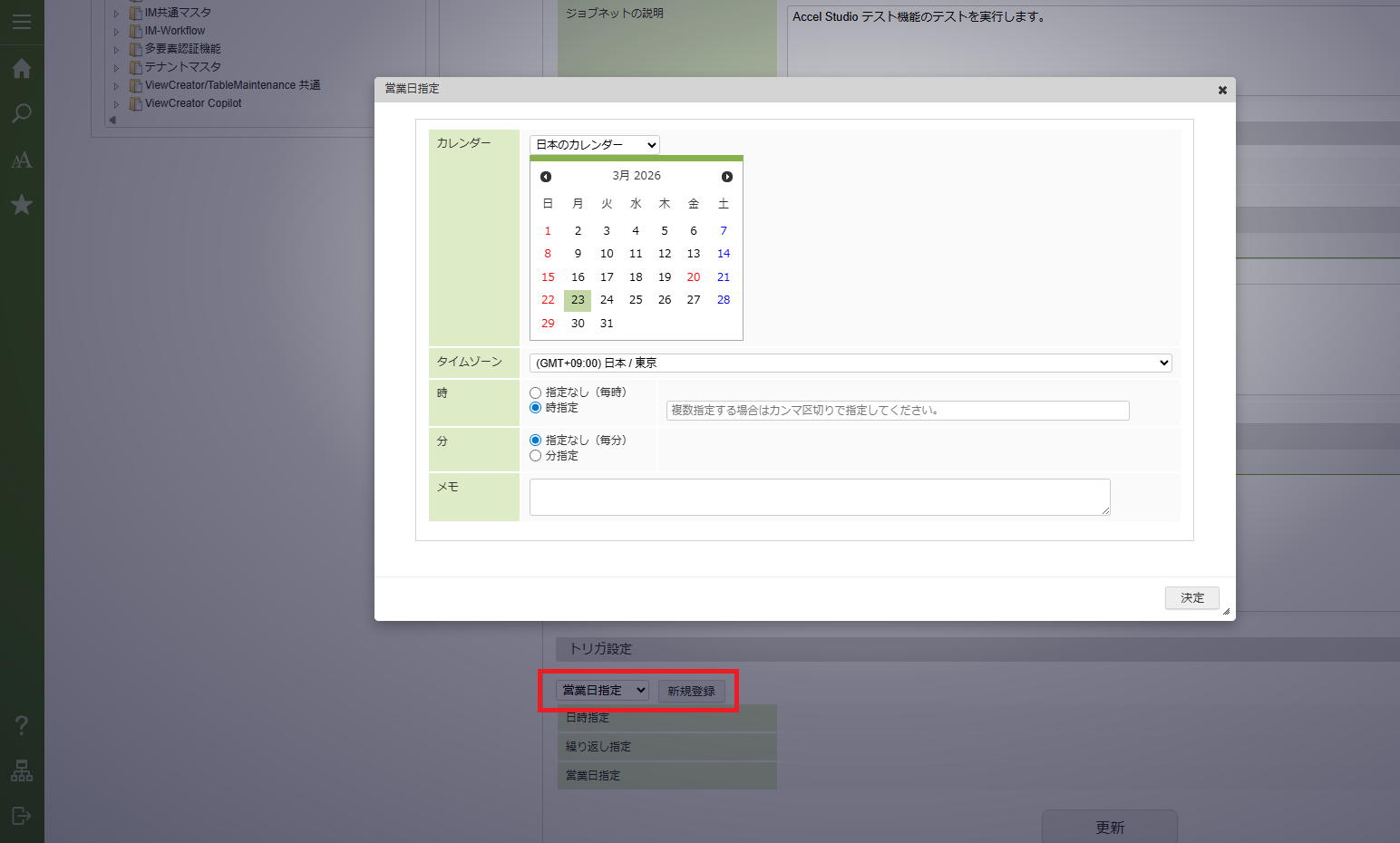Select 時指定 radio button
Screen dimensions: 1400x843
(x=536, y=408)
